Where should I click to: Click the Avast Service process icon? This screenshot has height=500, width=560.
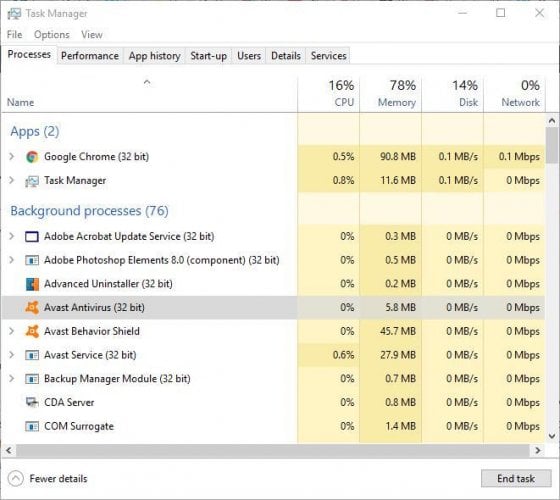tap(32, 355)
